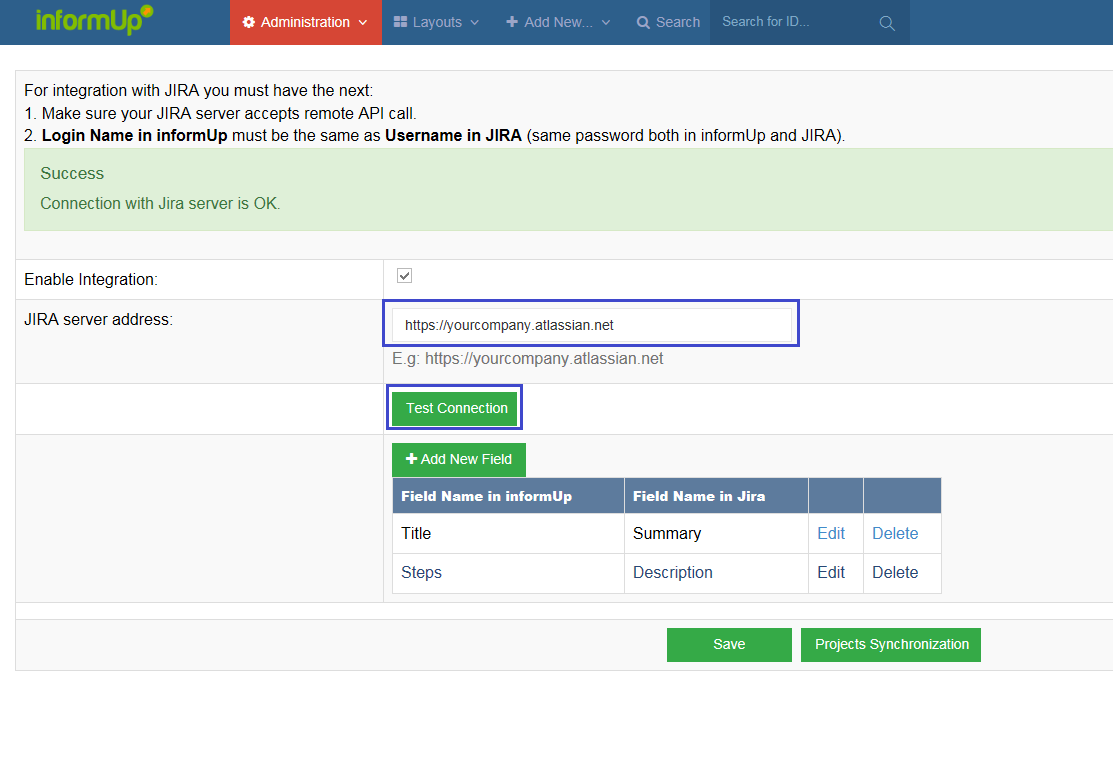The image size is (1113, 757).
Task: Click the example URL hint text
Action: click(x=527, y=359)
